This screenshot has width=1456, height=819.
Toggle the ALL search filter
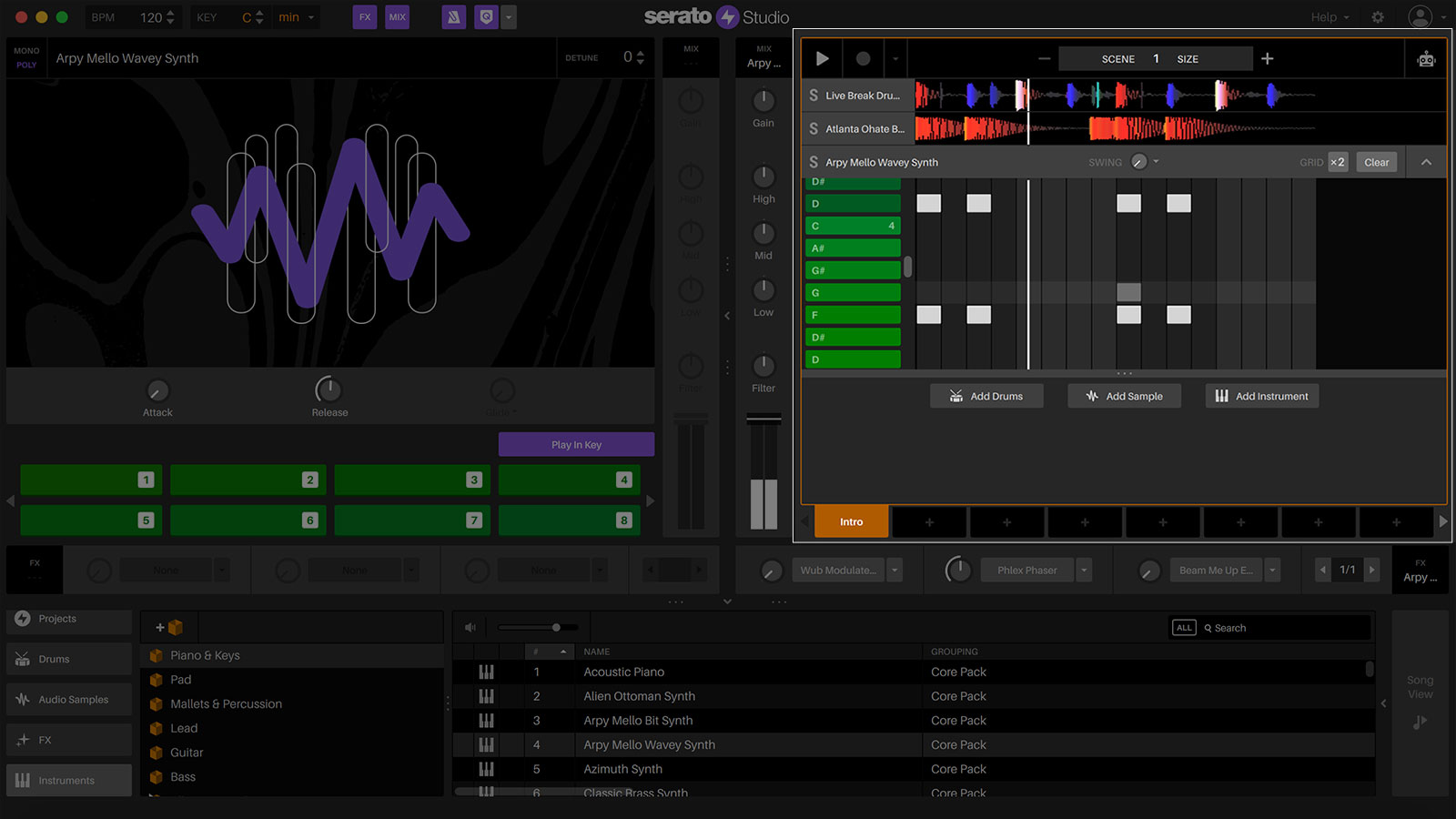1184,628
